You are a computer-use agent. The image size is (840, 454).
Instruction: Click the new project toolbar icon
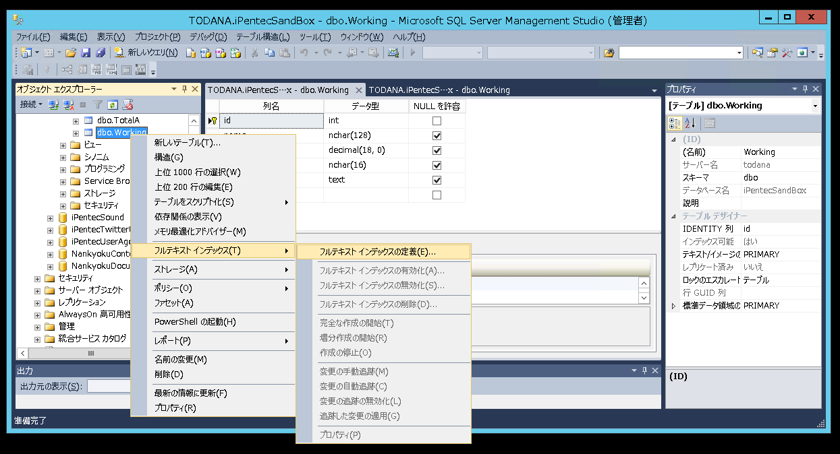coord(26,53)
